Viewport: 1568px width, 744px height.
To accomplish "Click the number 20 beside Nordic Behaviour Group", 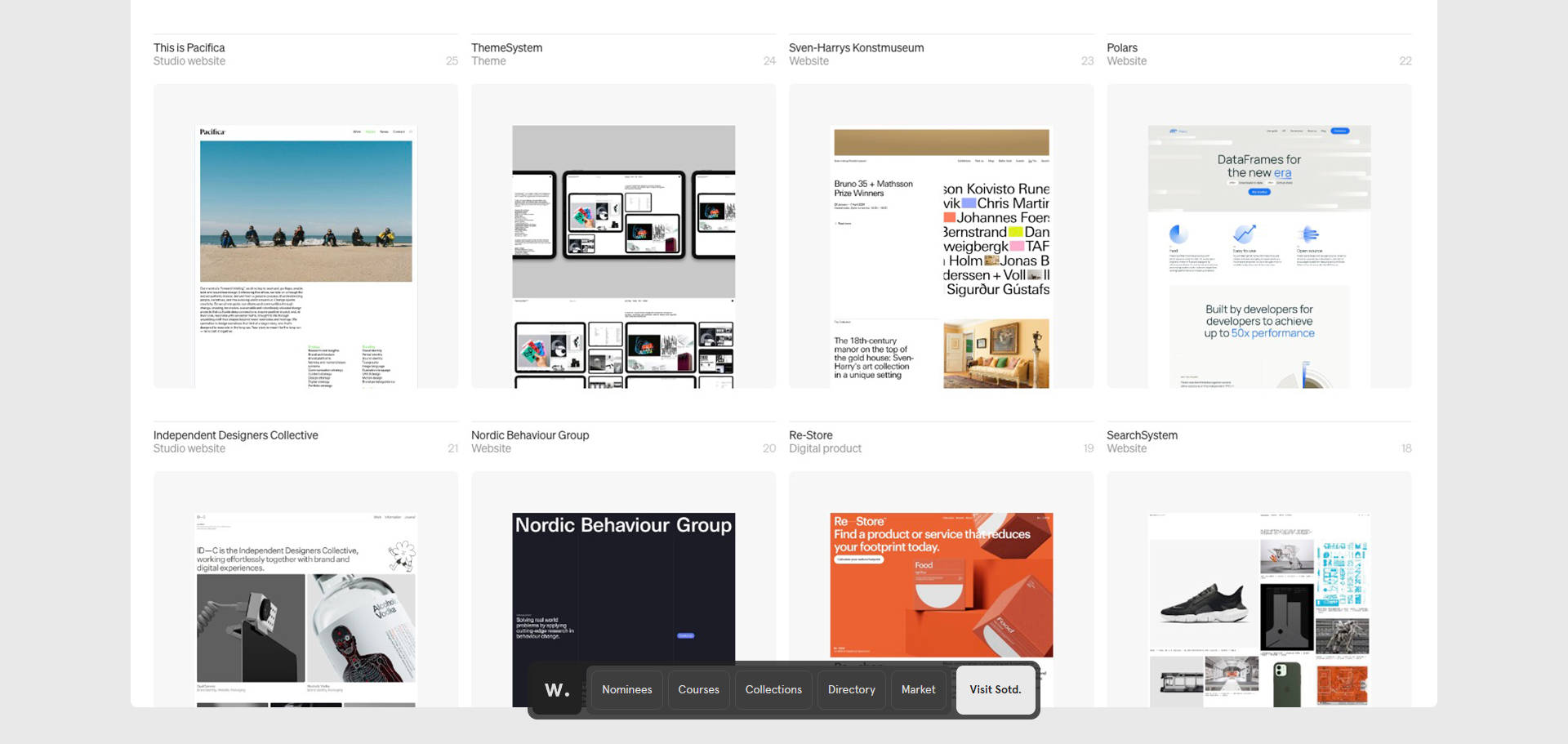I will coord(769,448).
